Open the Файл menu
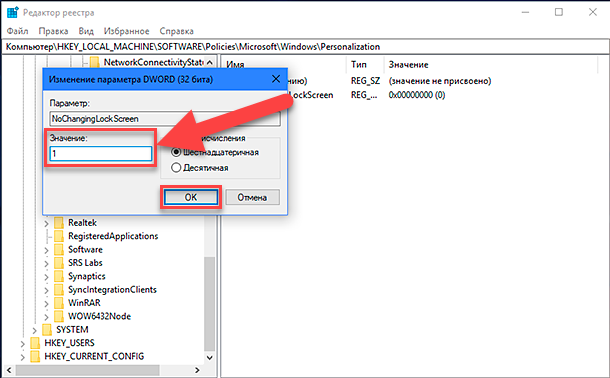Viewport: 610px width, 378px height. [x=18, y=31]
